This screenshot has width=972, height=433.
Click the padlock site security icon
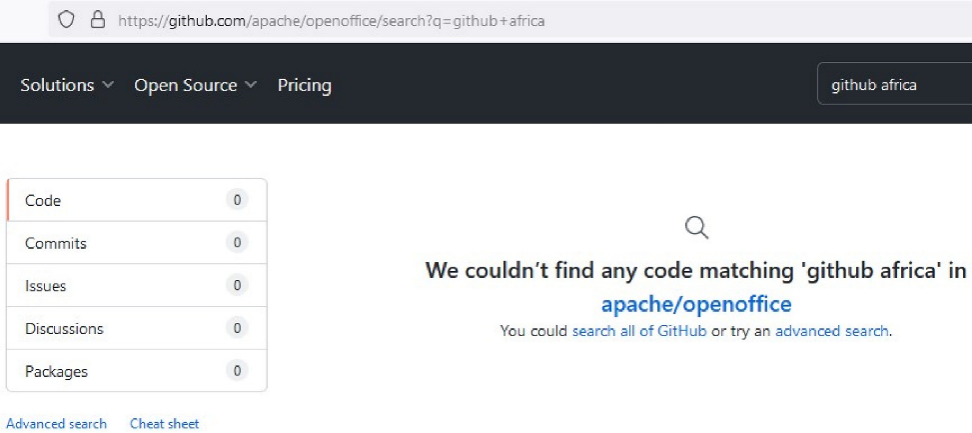[97, 19]
